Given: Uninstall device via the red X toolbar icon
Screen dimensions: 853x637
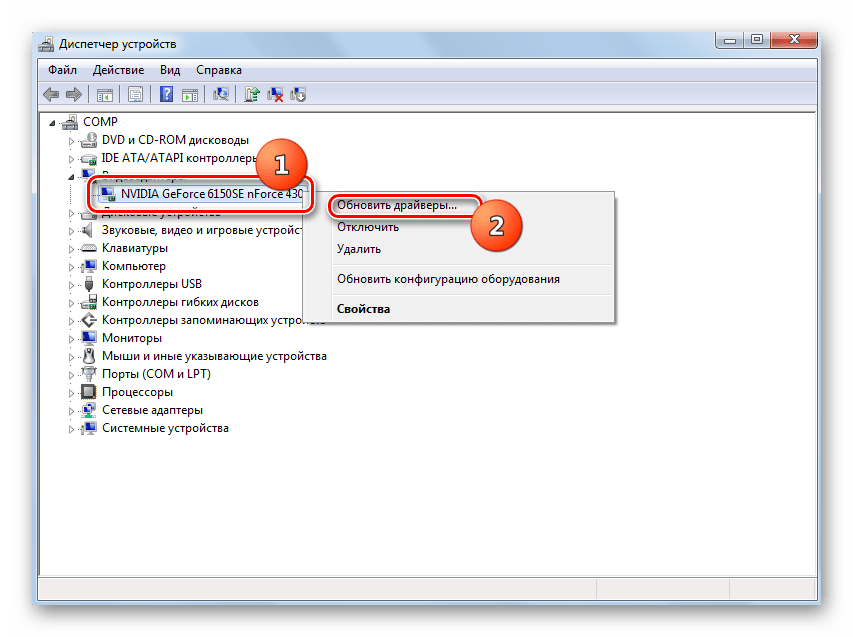Looking at the screenshot, I should tap(275, 95).
